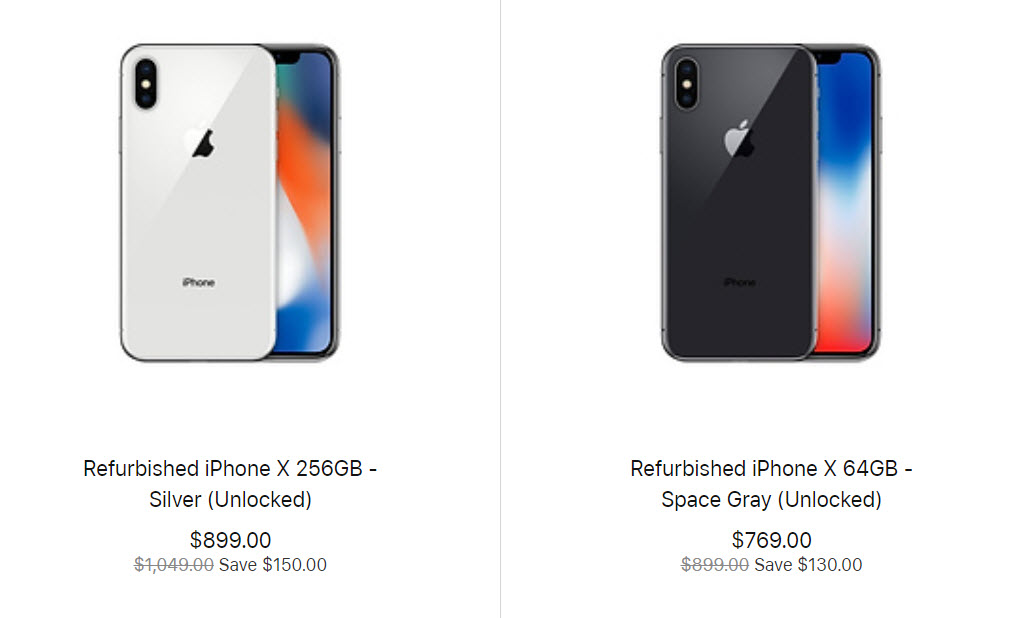This screenshot has width=1013, height=618.
Task: Click the "iPhone" wordmark on the Space Gray phone back
Action: click(739, 283)
